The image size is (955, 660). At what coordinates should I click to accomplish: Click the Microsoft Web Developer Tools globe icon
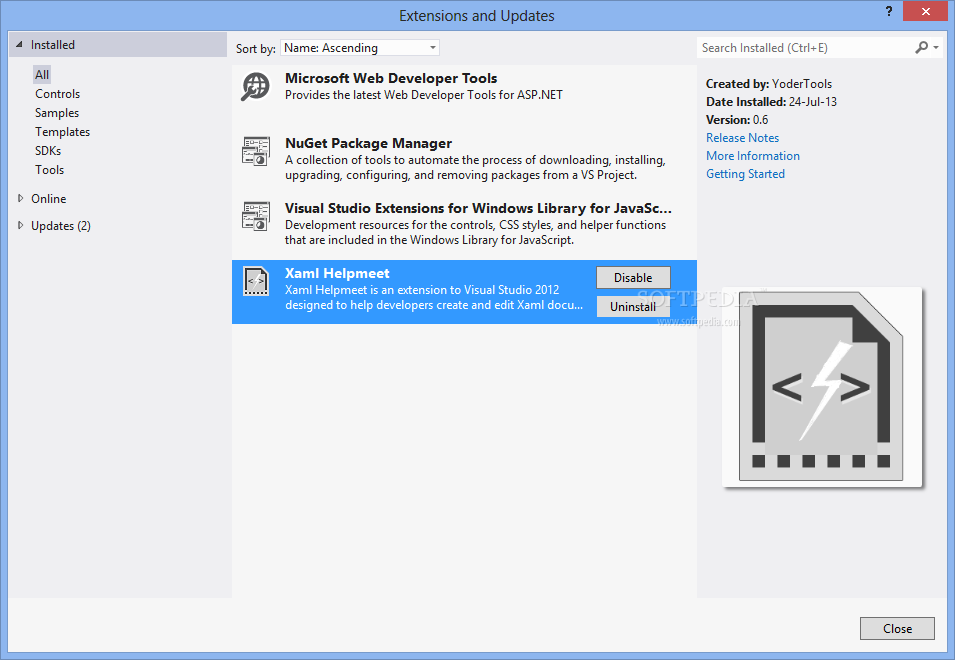pos(255,86)
